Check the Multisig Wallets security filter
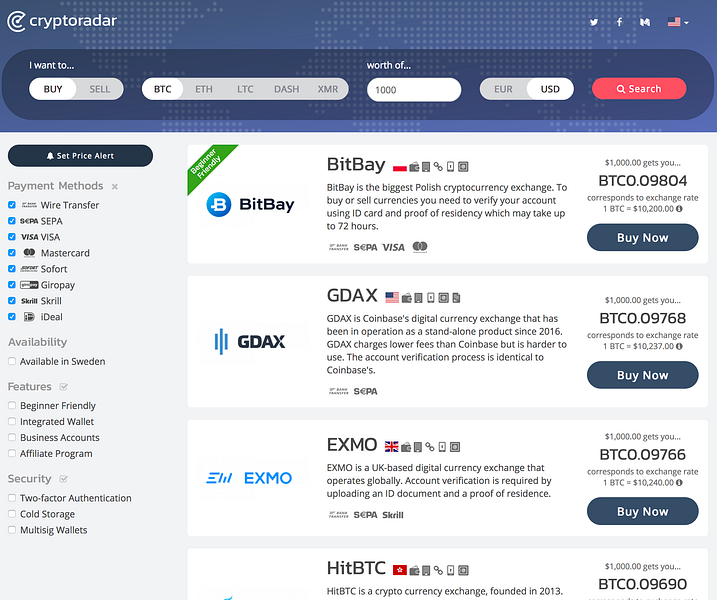717x600 pixels. 12,530
